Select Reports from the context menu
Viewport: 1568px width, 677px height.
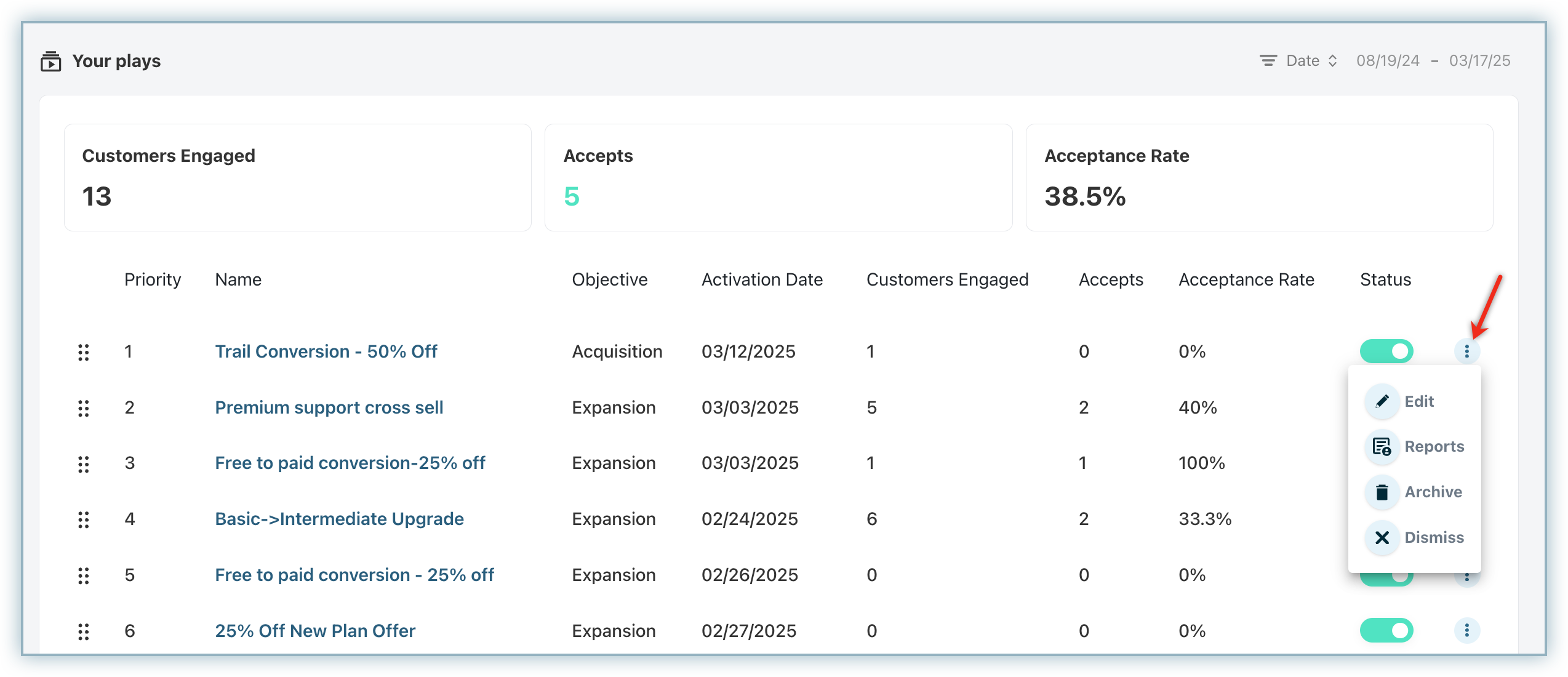[1434, 447]
